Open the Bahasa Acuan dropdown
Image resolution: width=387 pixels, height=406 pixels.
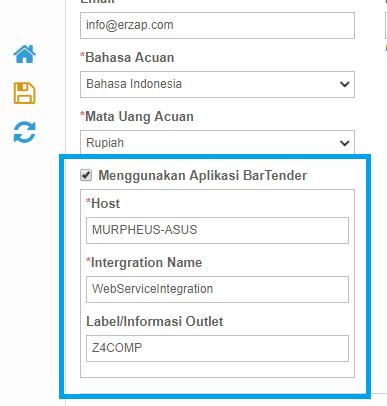(x=217, y=84)
